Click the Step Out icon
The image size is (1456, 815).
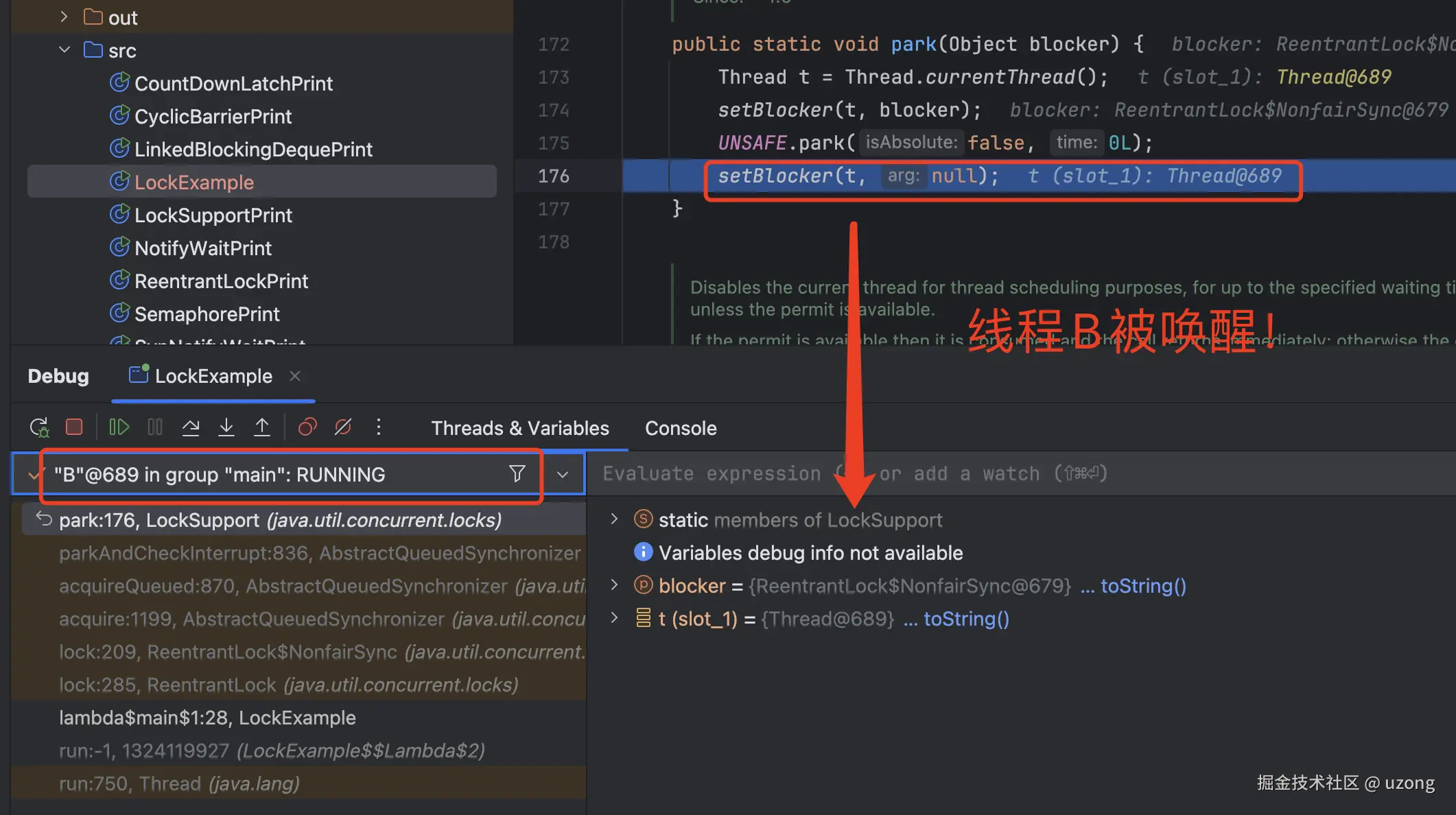click(x=261, y=427)
